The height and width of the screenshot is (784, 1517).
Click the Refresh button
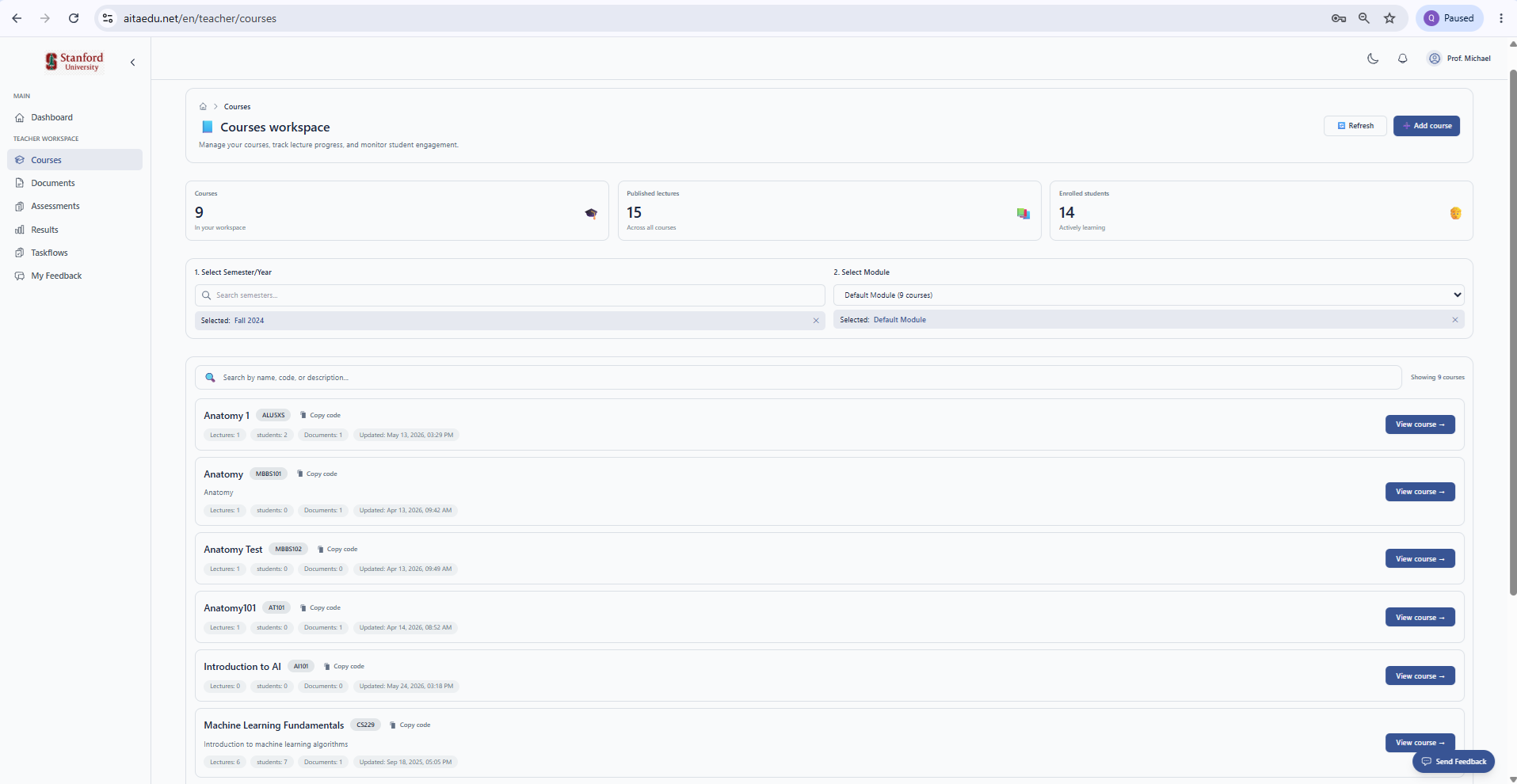[1355, 126]
